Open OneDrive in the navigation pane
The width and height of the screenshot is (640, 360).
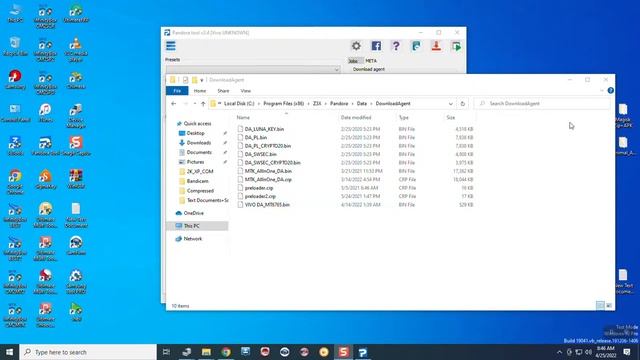pyautogui.click(x=193, y=213)
